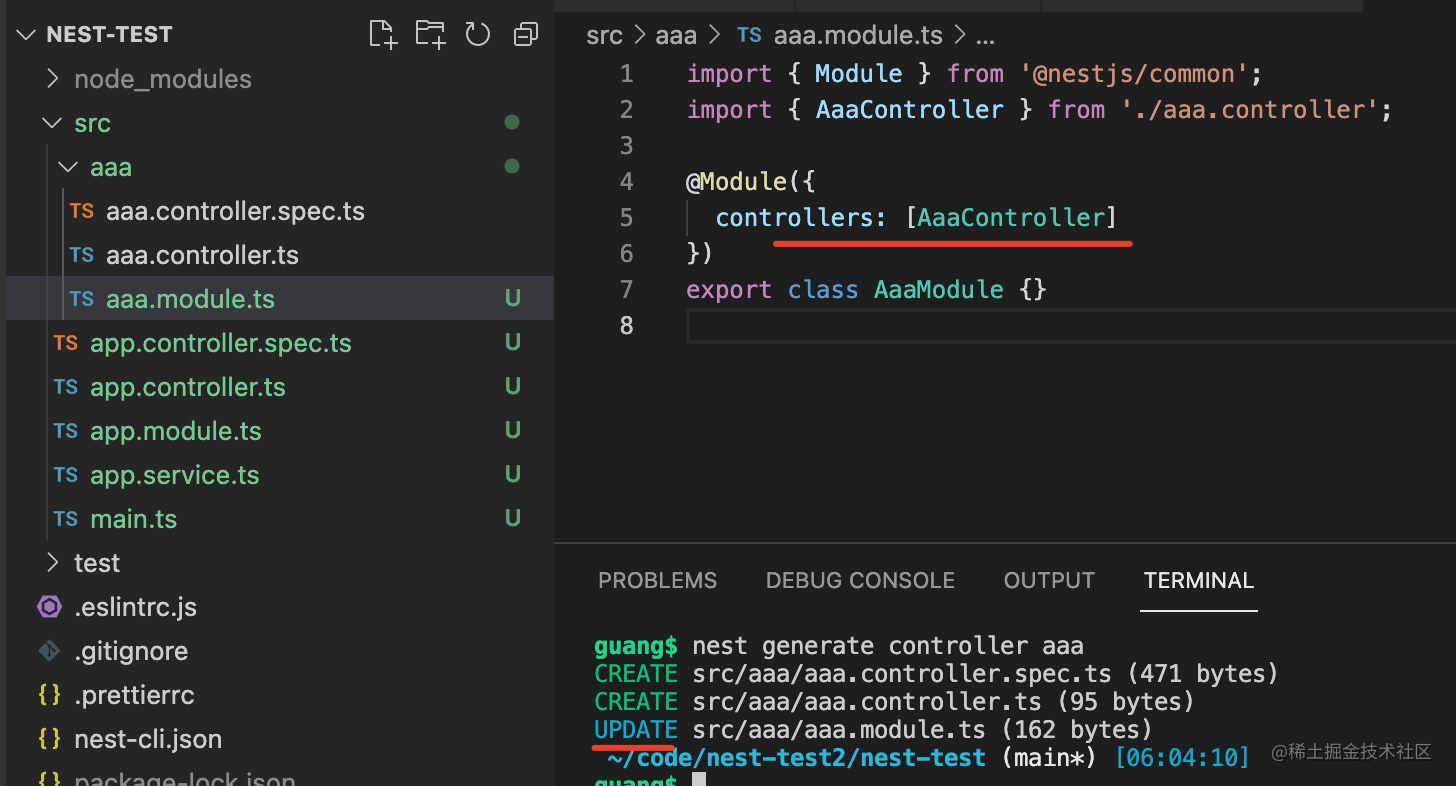This screenshot has height=786, width=1456.
Task: Open app.module.ts from the file tree
Action: click(x=176, y=431)
